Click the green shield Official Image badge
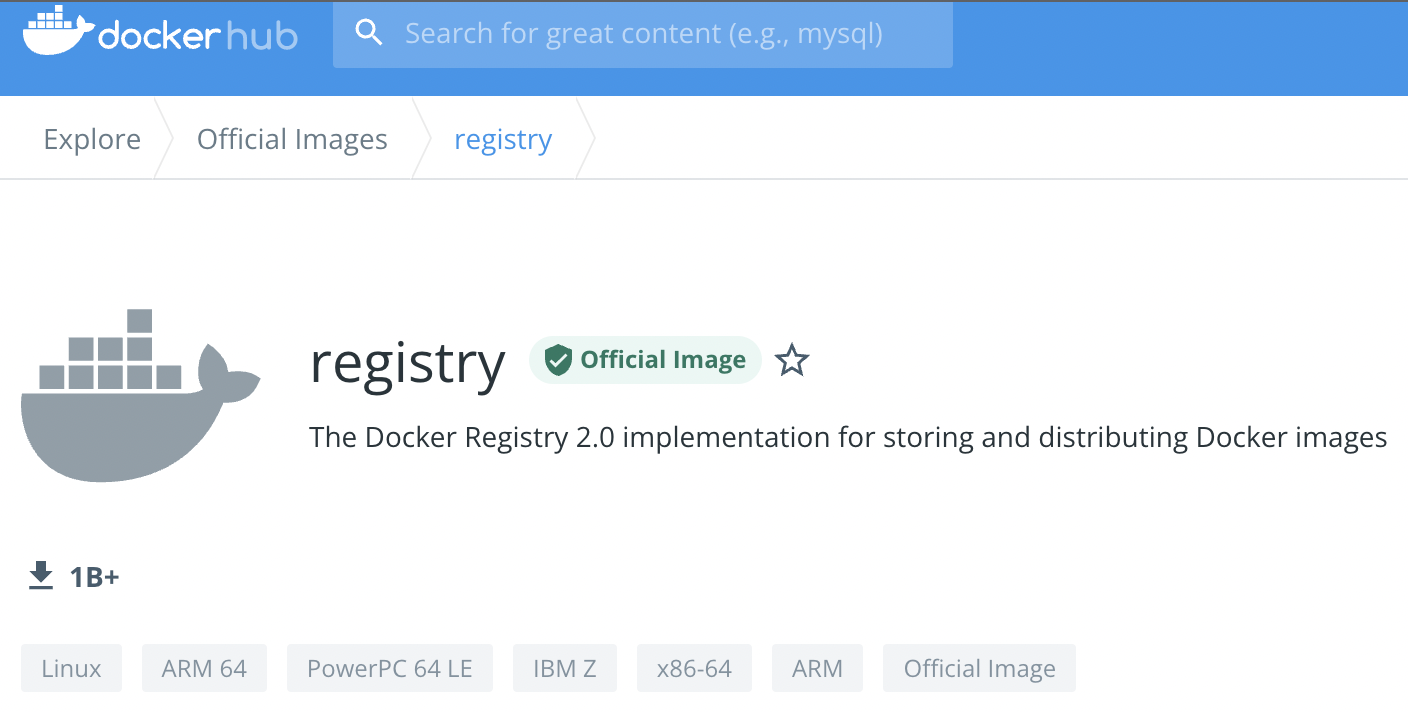The image size is (1408, 712). (x=645, y=360)
